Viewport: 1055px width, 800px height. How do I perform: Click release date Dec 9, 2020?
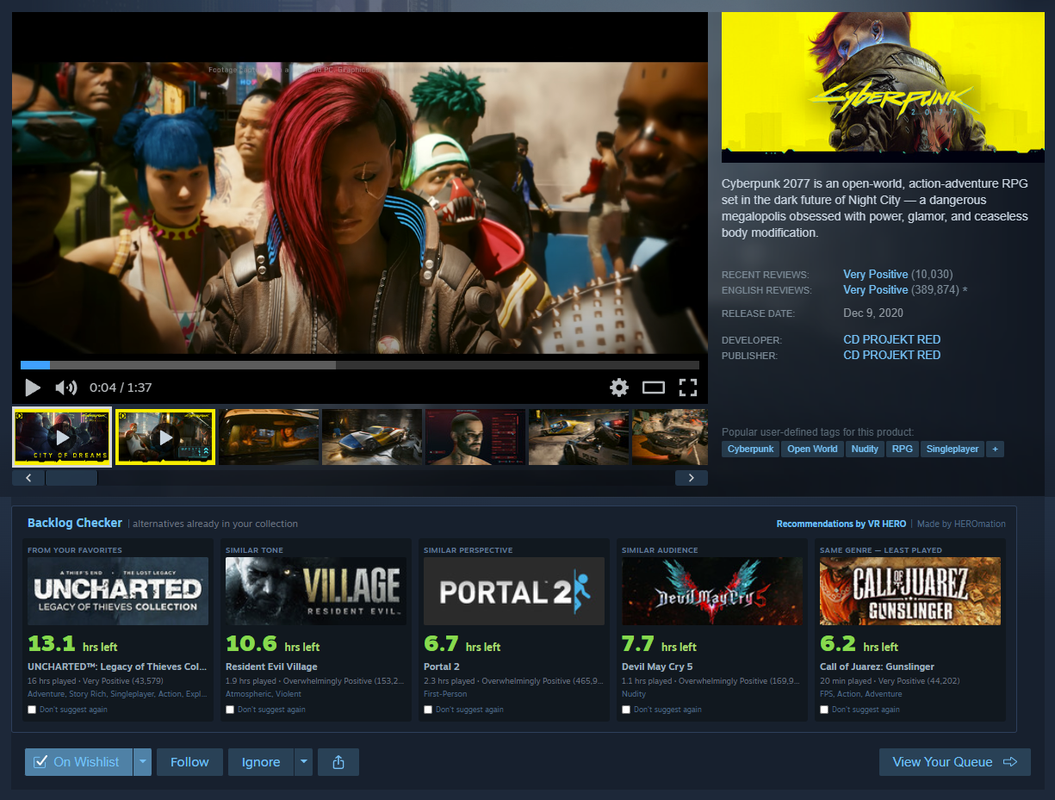click(873, 313)
